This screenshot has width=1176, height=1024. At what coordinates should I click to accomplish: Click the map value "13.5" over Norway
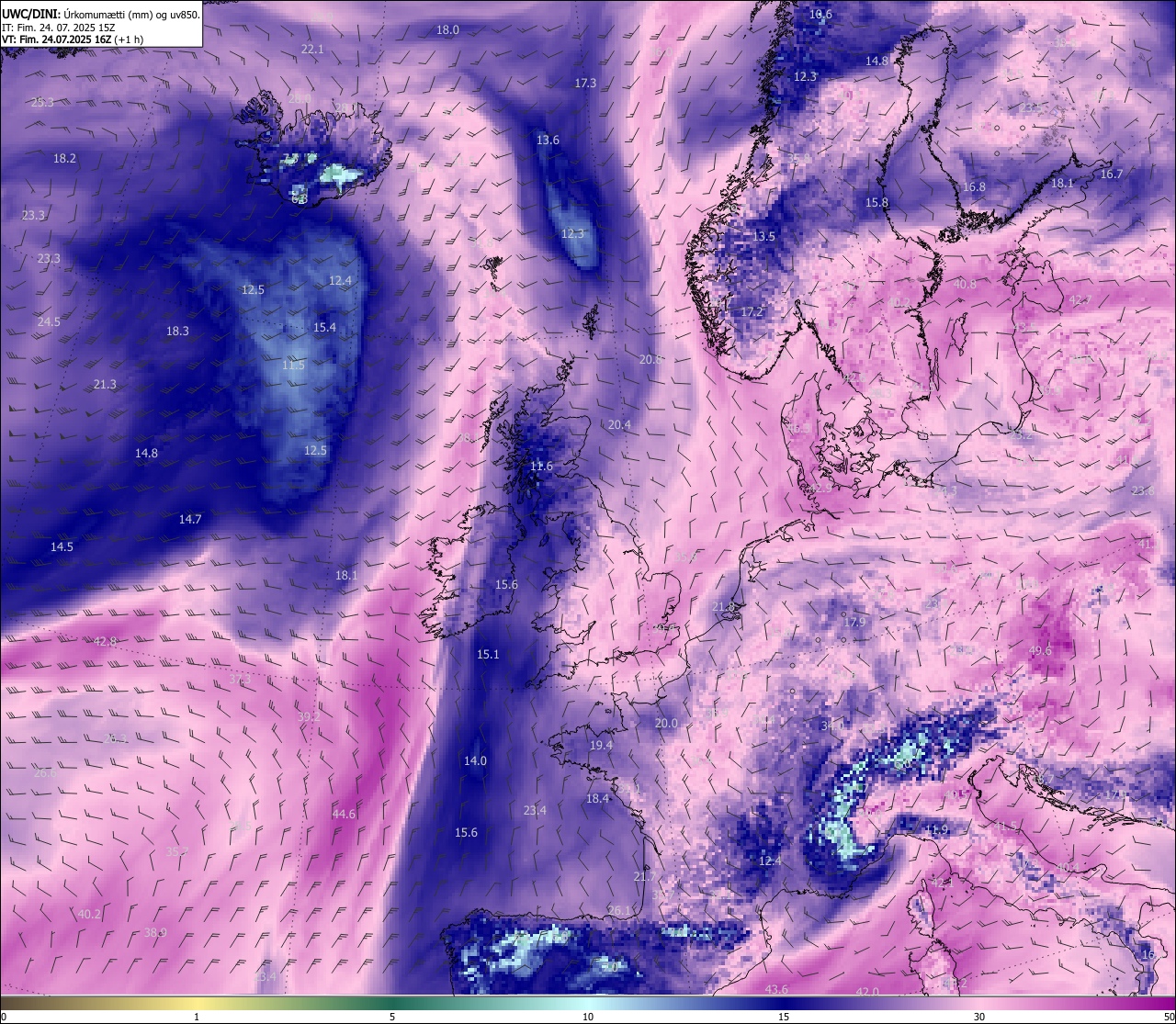[x=763, y=236]
